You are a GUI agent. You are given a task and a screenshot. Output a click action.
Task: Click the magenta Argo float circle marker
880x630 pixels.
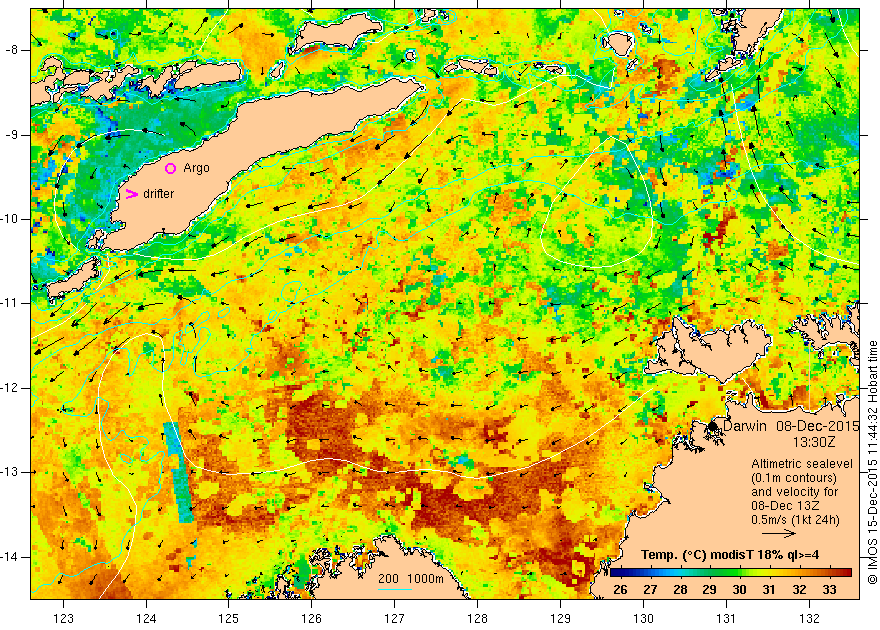pyautogui.click(x=171, y=168)
